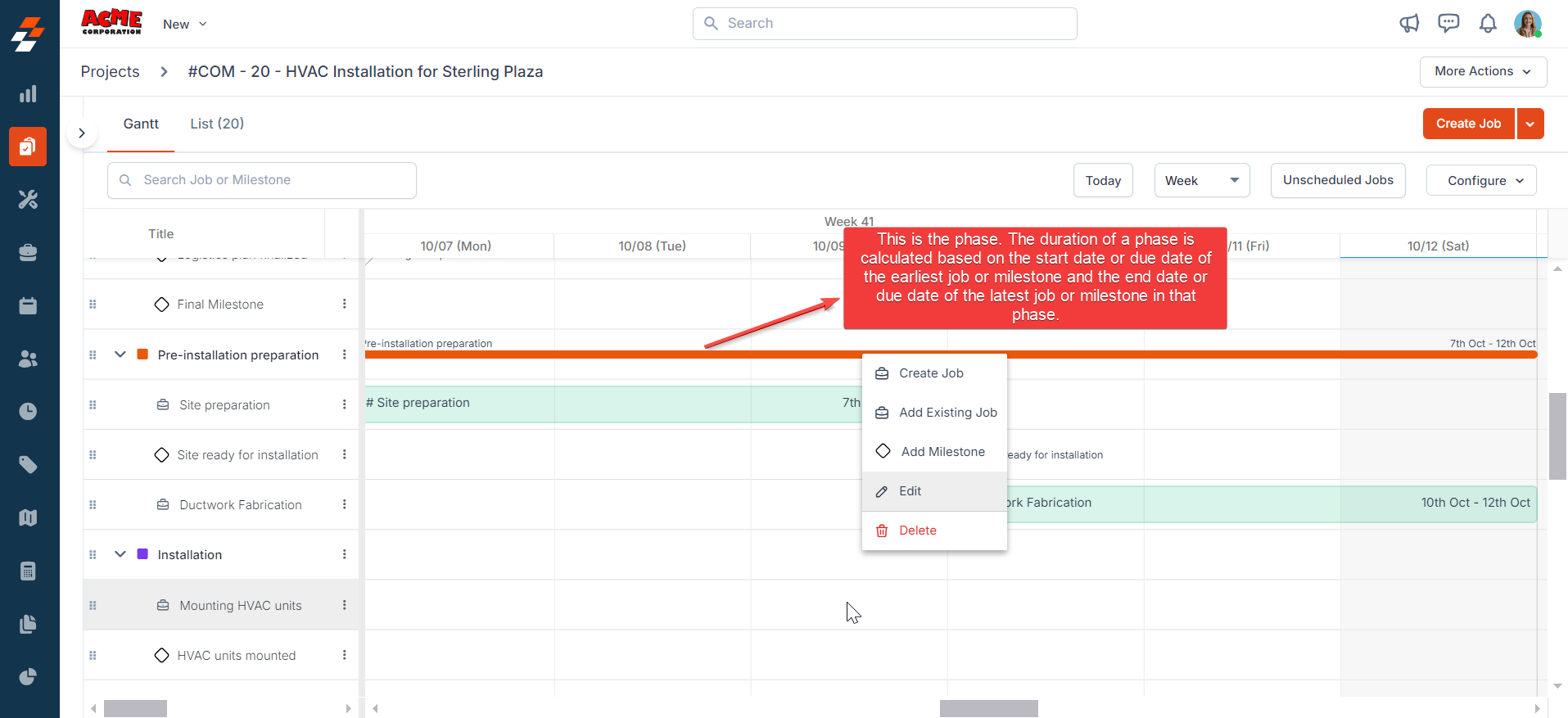Viewport: 1568px width, 718px height.
Task: Choose Delete in the context menu
Action: pos(917,531)
